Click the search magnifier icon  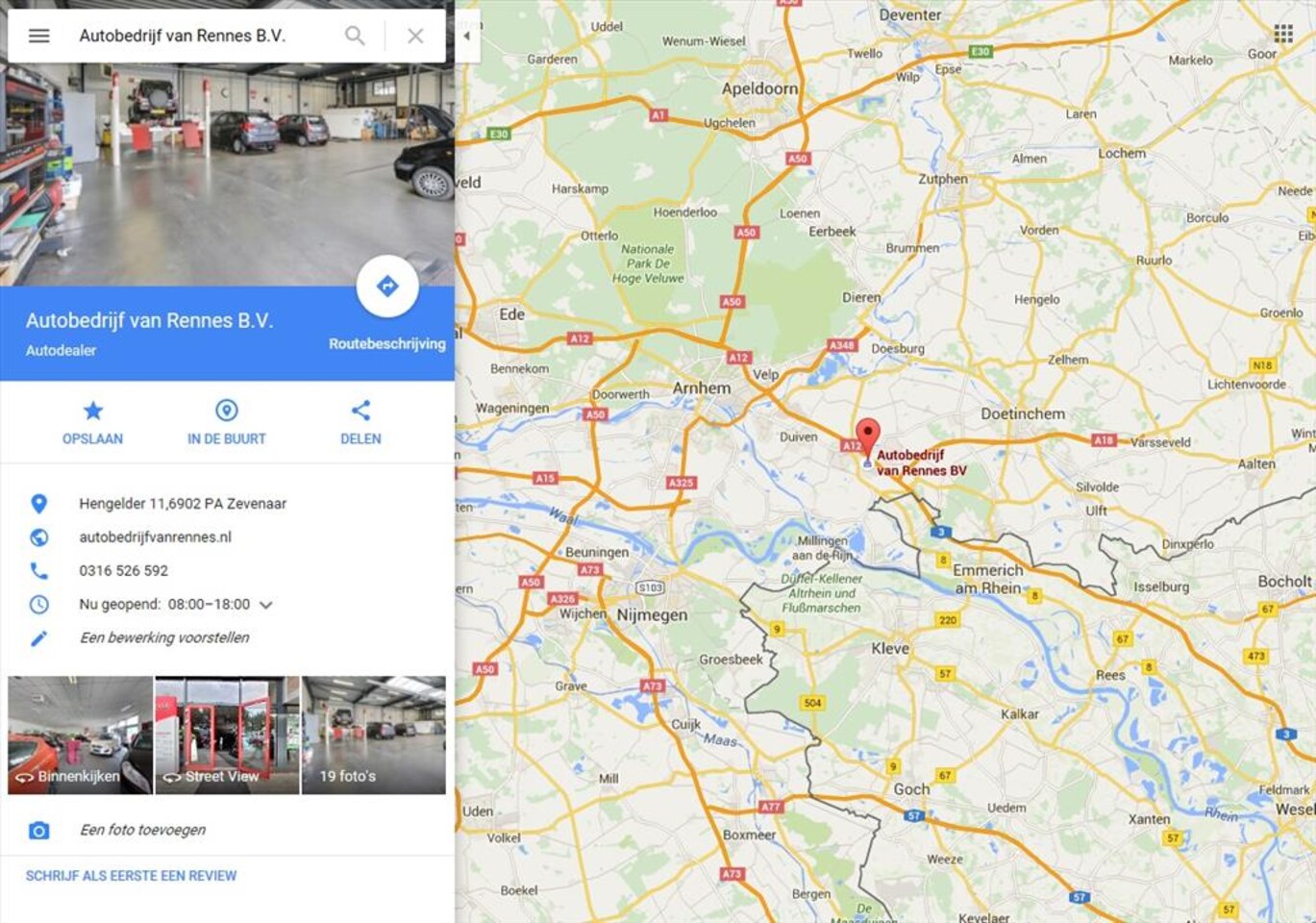point(355,36)
